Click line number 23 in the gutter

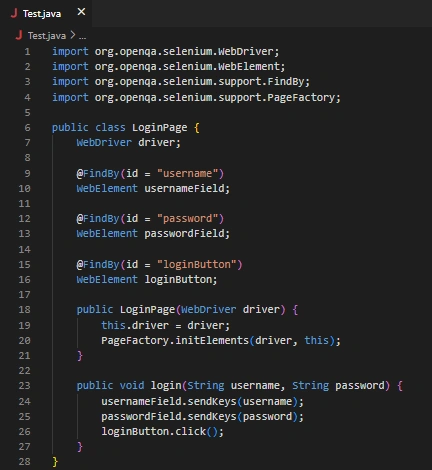point(24,386)
